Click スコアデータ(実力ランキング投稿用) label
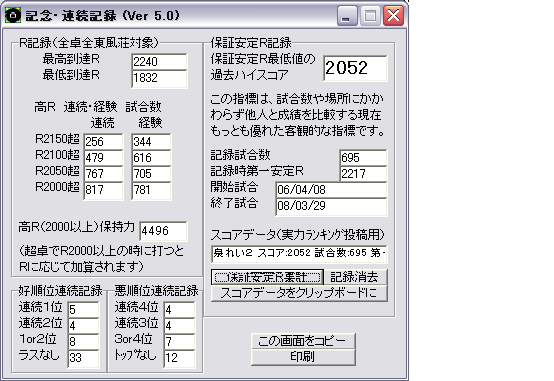This screenshot has height=381, width=554. point(297,235)
